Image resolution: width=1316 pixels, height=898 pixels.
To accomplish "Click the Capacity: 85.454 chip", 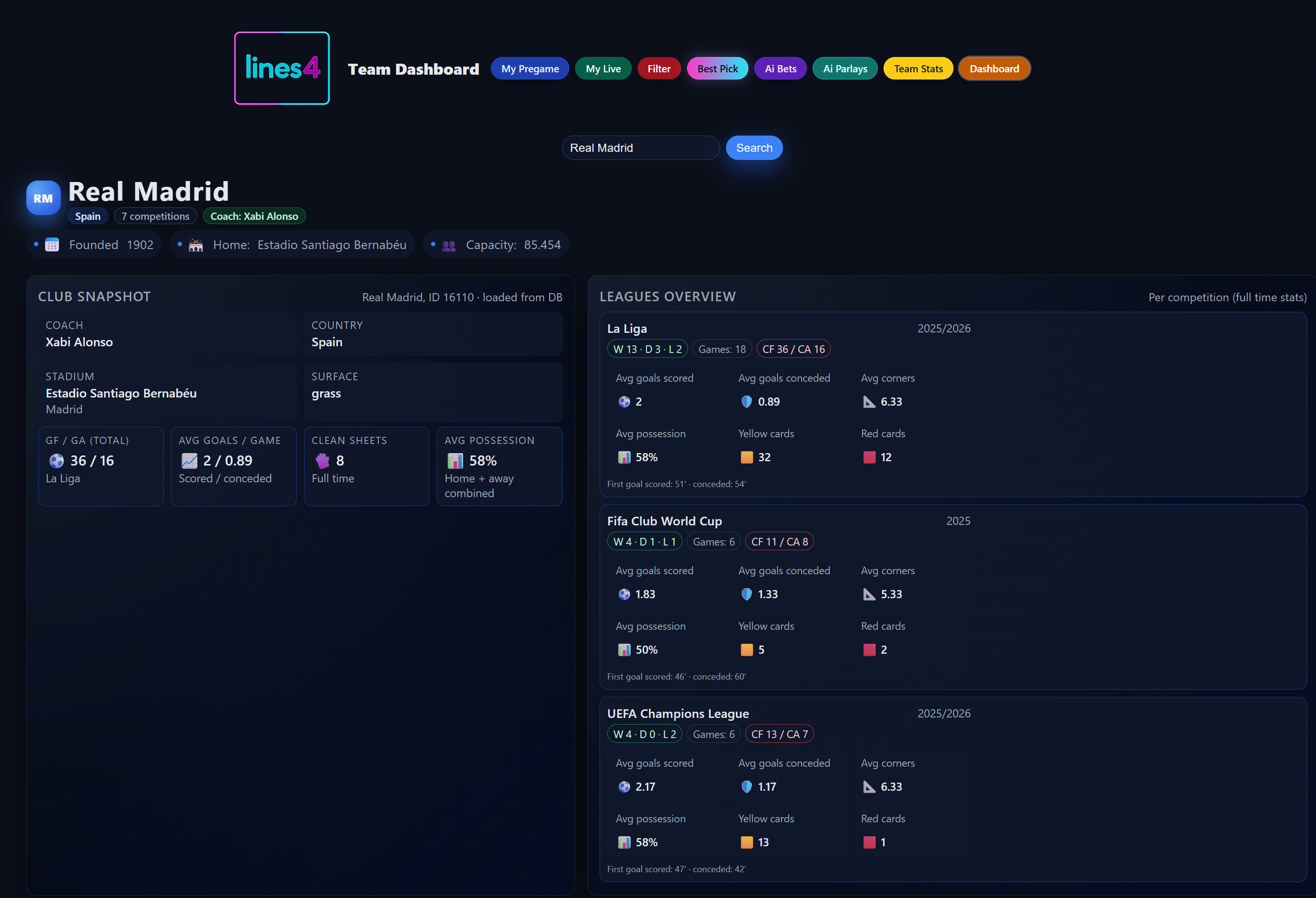I will (x=496, y=245).
